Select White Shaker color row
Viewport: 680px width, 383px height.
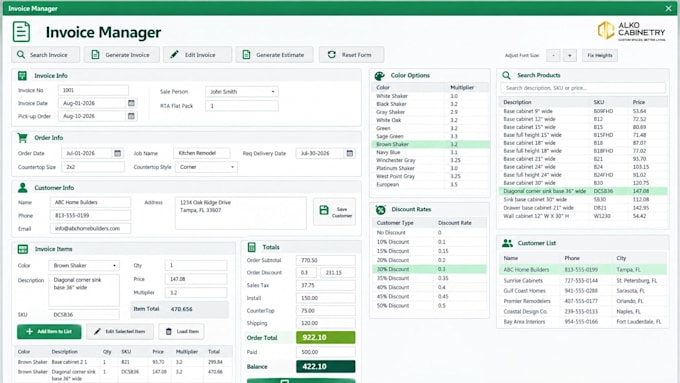(x=431, y=96)
